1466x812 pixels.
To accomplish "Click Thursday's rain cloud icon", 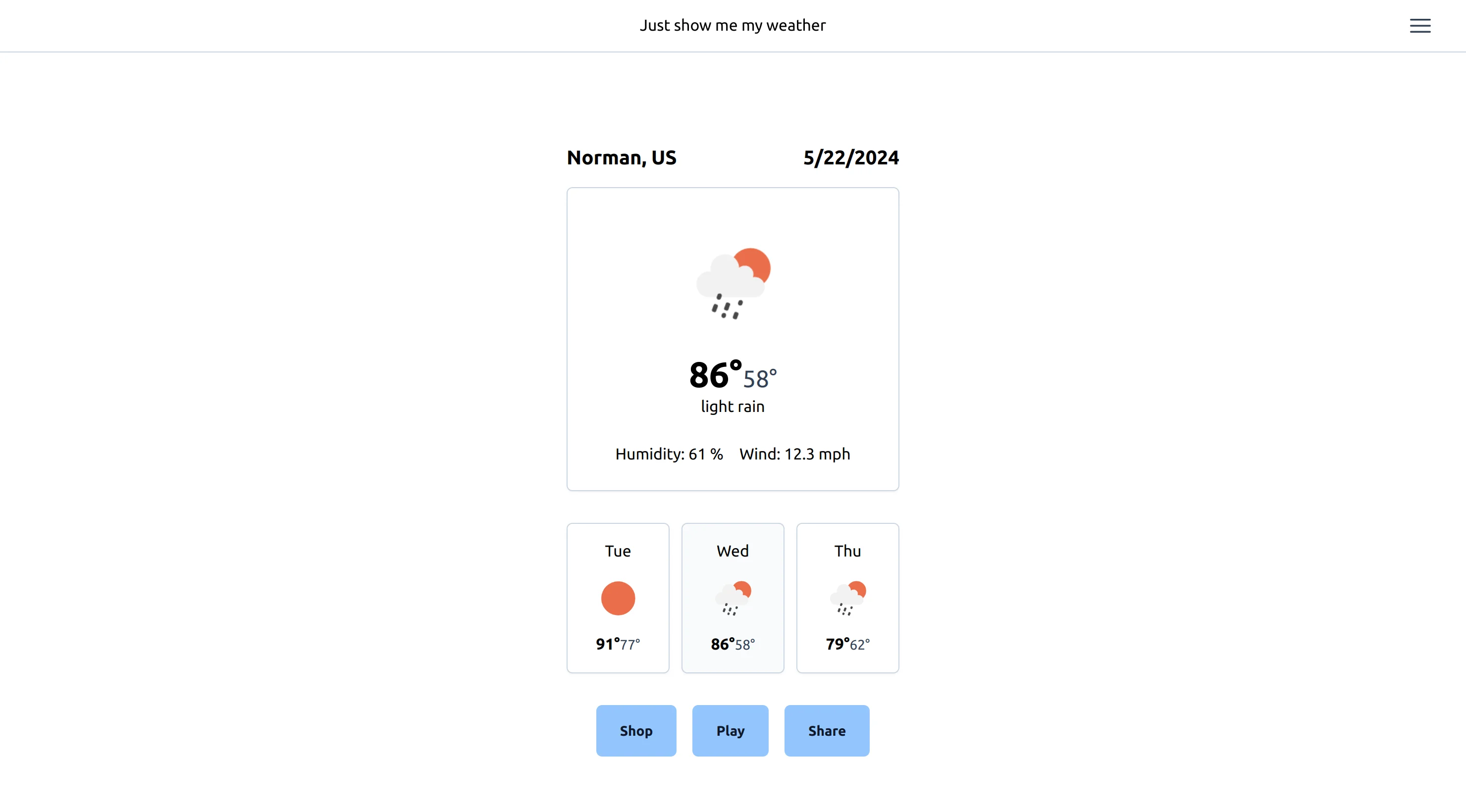I will click(847, 598).
